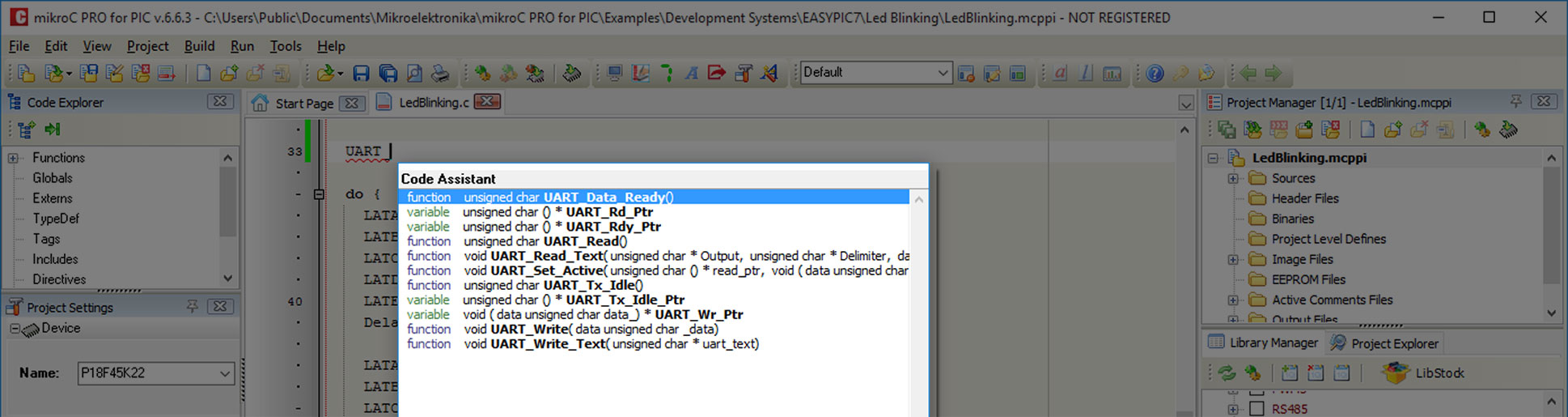Click the red italic 'a' toolbar icon
The width and height of the screenshot is (1568, 417).
pyautogui.click(x=1060, y=74)
